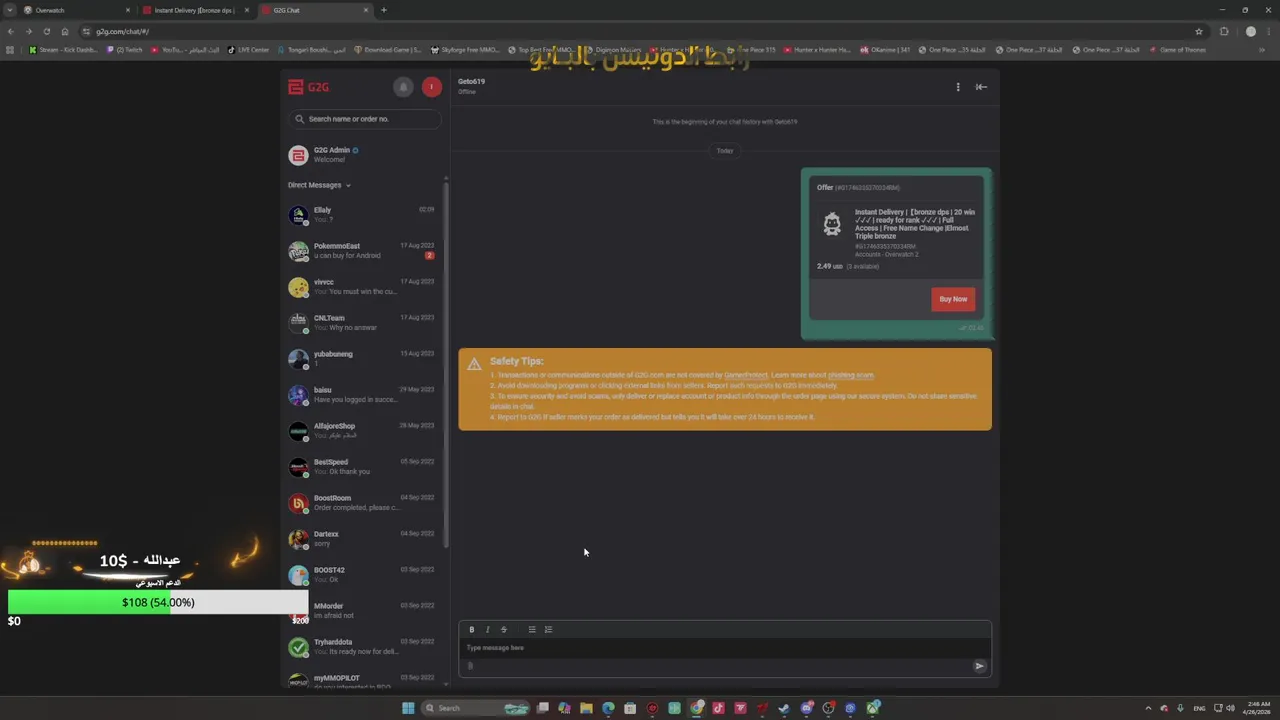The width and height of the screenshot is (1280, 720).
Task: Bookmark this page with the star icon
Action: pyautogui.click(x=1199, y=31)
